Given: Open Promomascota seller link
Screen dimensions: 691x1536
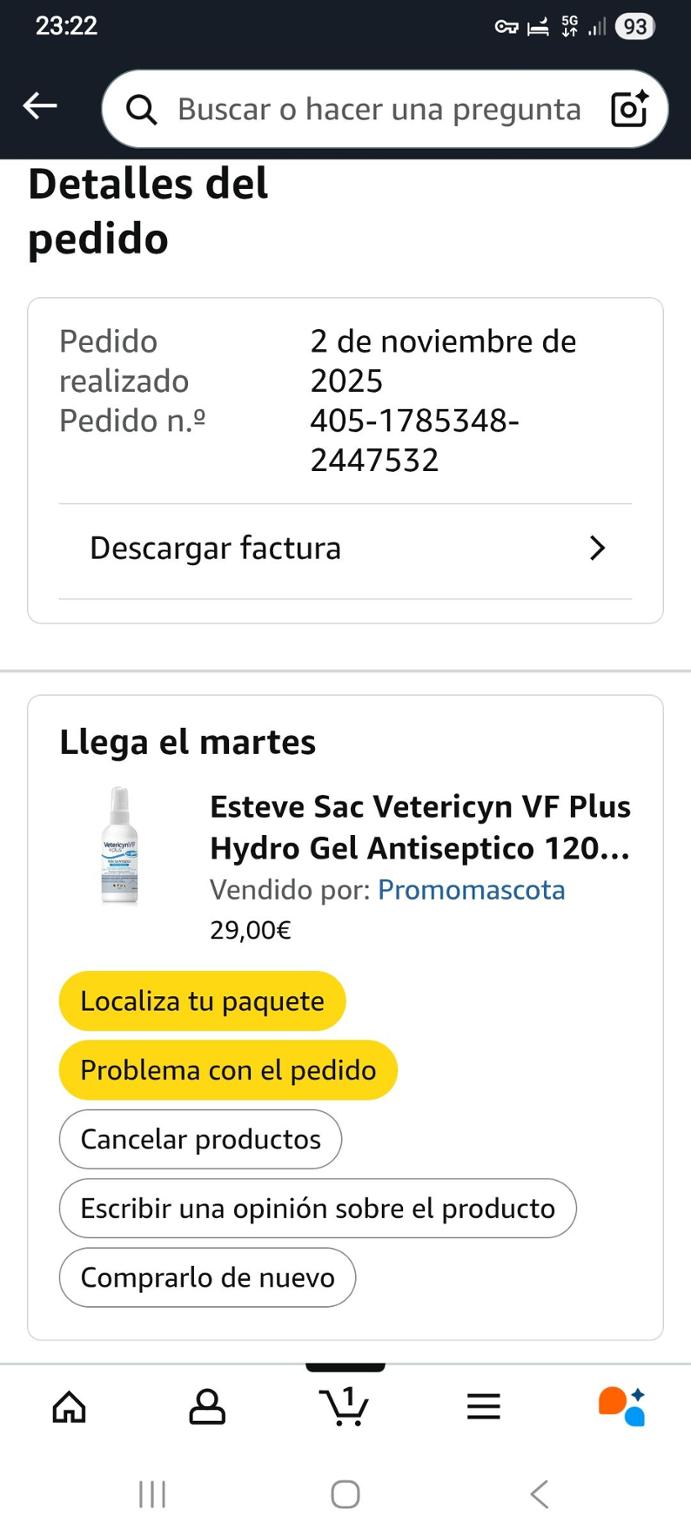Looking at the screenshot, I should [x=471, y=890].
